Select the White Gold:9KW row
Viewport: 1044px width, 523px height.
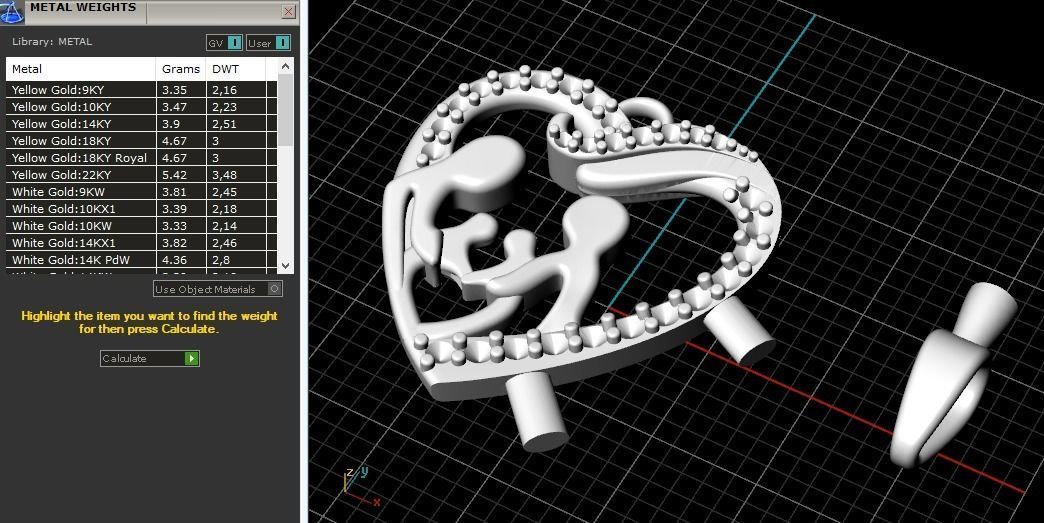pyautogui.click(x=141, y=192)
